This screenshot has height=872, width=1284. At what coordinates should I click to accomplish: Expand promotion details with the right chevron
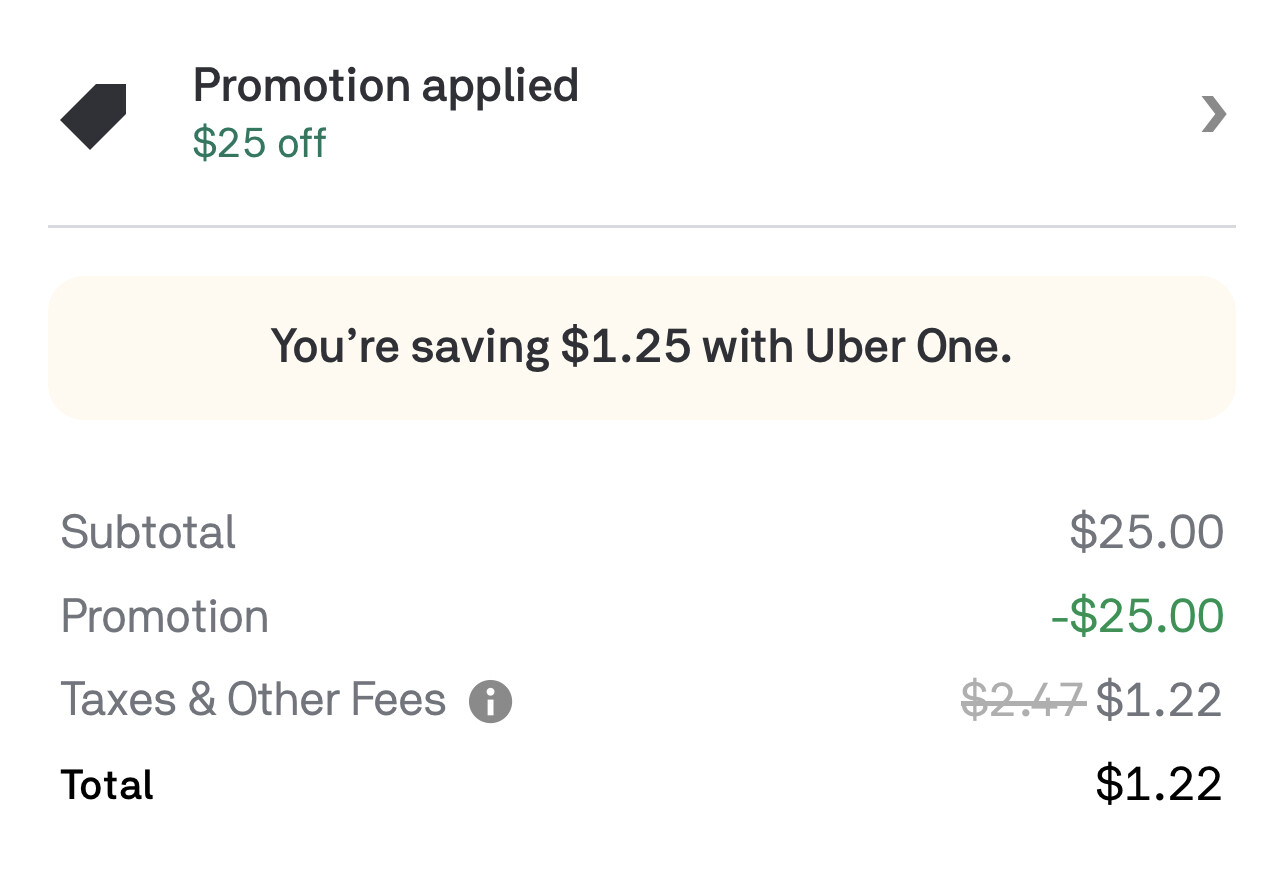point(1213,114)
